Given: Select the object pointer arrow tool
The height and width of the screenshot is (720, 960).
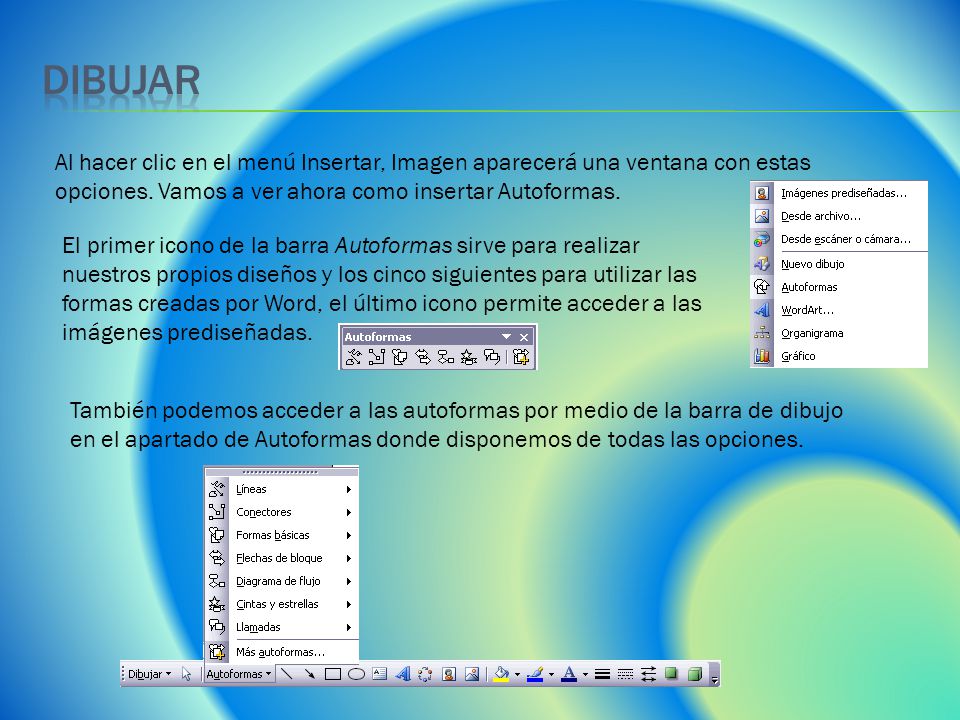Looking at the screenshot, I should click(x=187, y=674).
